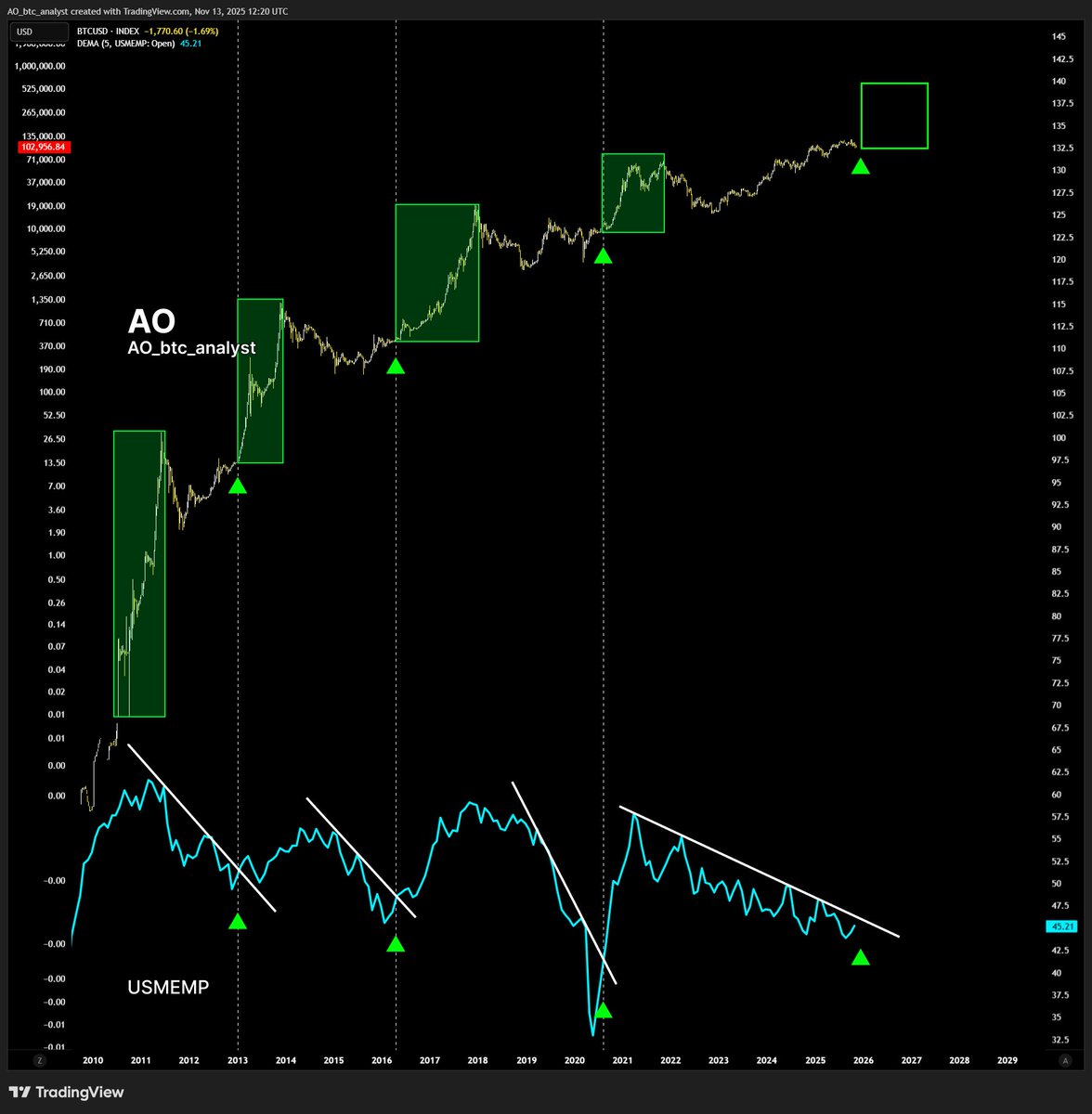Click the Z timezone button on time axis
The image size is (1092, 1114).
[x=40, y=1059]
